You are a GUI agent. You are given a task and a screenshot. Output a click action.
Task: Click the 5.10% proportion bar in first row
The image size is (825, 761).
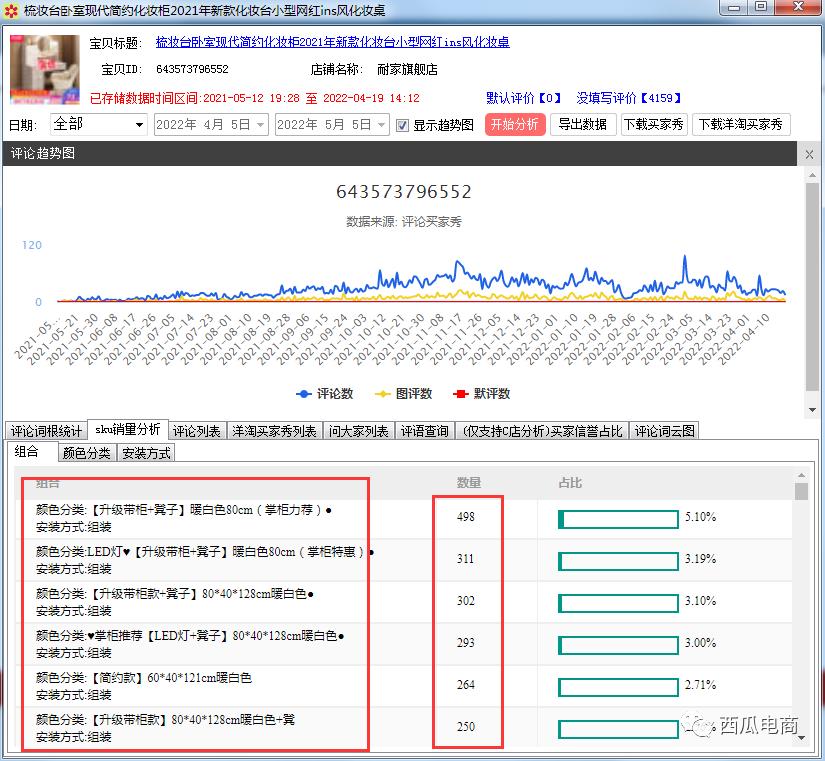(x=618, y=518)
